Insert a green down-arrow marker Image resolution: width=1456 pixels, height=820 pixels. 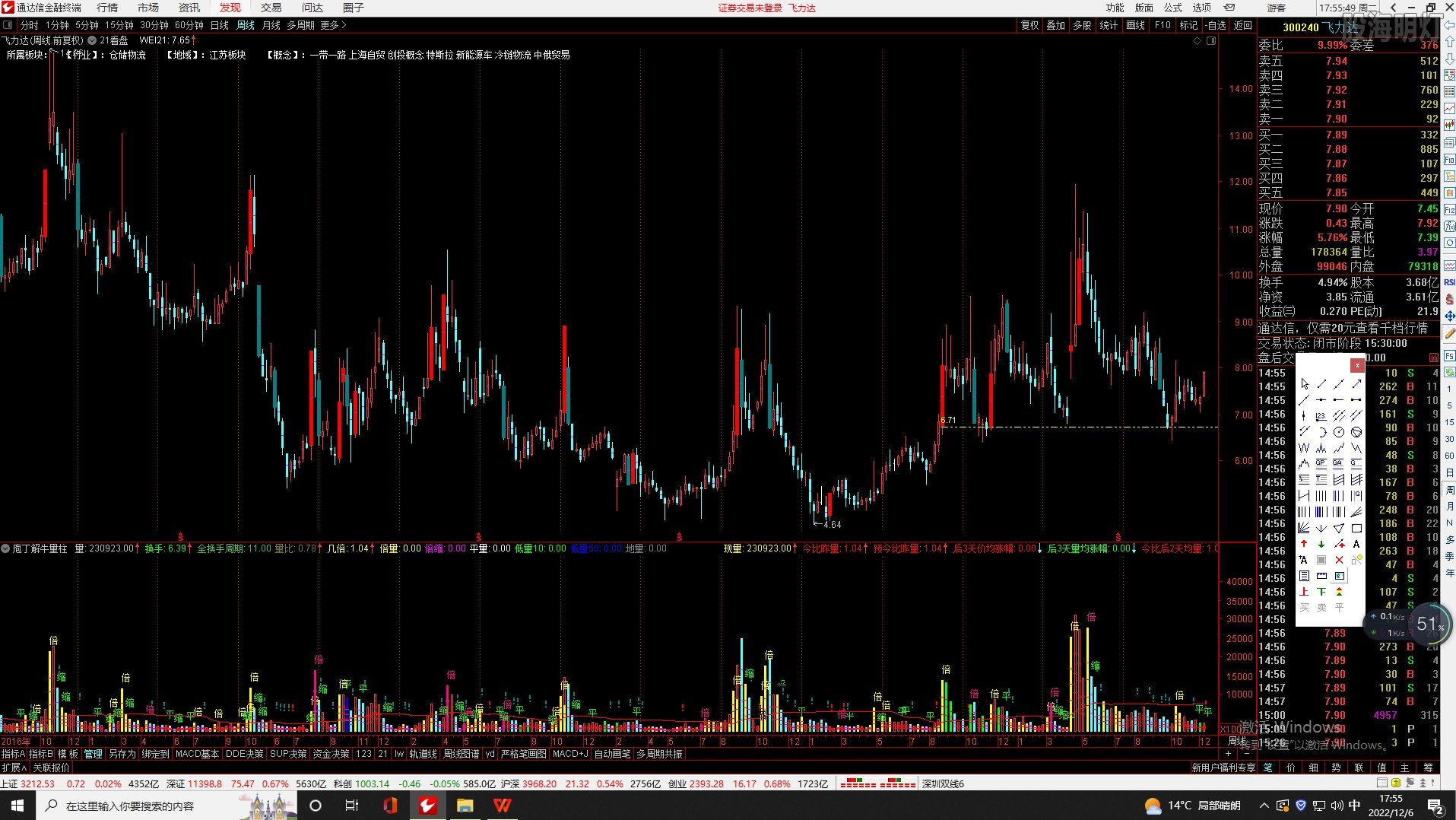(x=1321, y=544)
